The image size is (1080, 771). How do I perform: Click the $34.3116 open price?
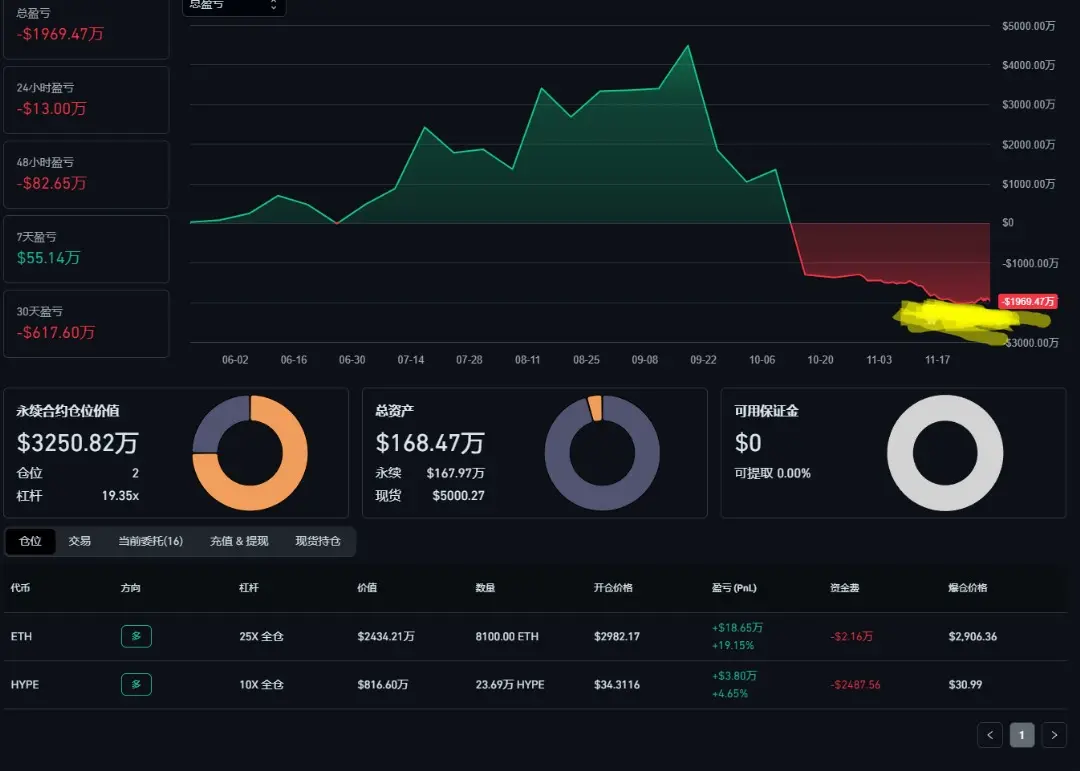617,684
